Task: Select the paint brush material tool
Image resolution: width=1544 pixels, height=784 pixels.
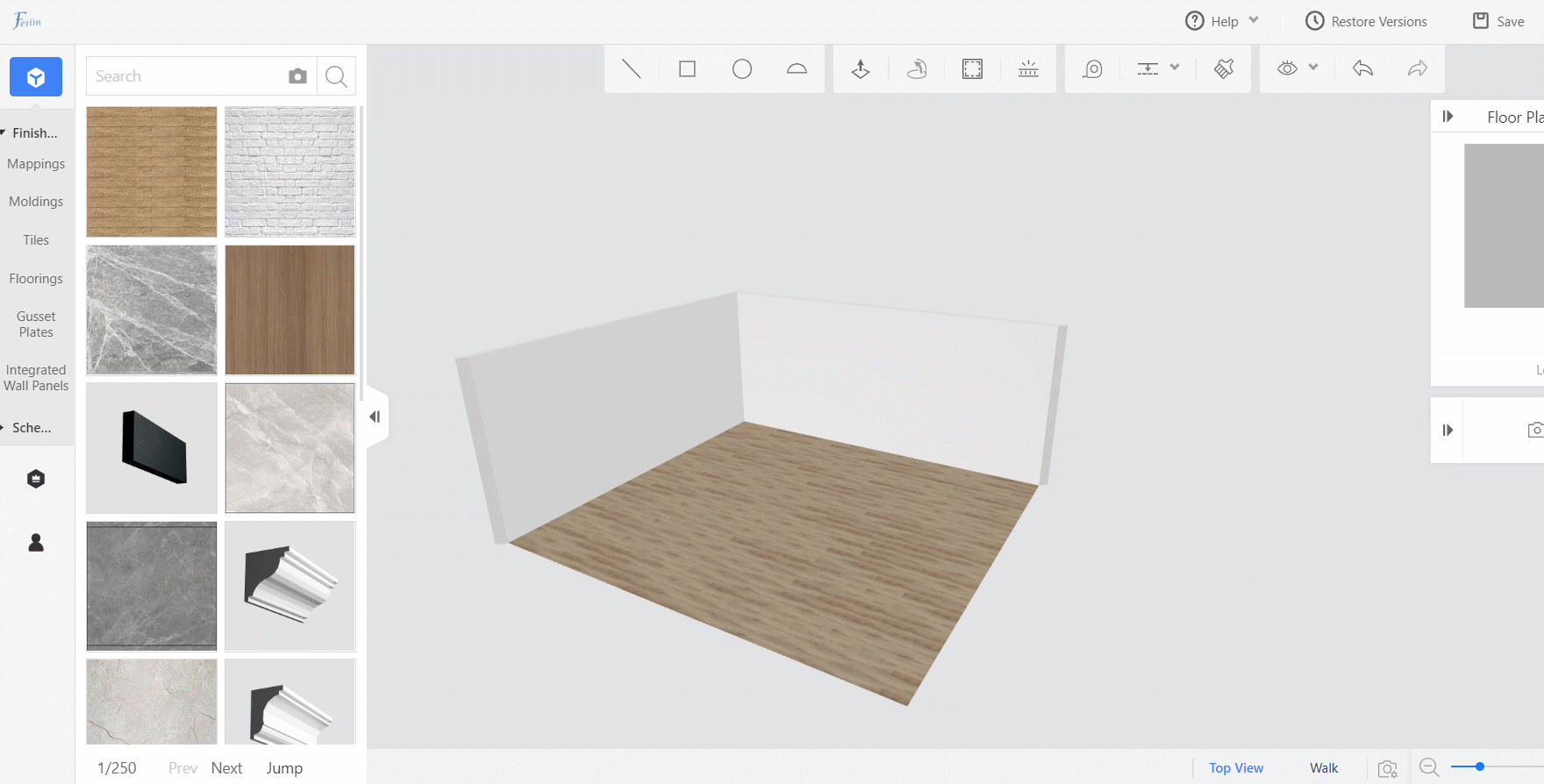Action: point(1224,68)
